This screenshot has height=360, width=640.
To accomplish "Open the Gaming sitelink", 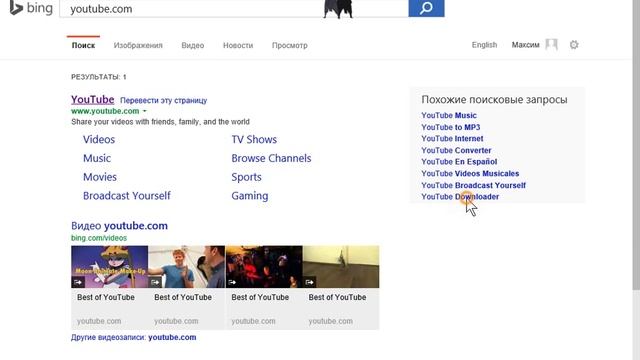I will tap(250, 196).
